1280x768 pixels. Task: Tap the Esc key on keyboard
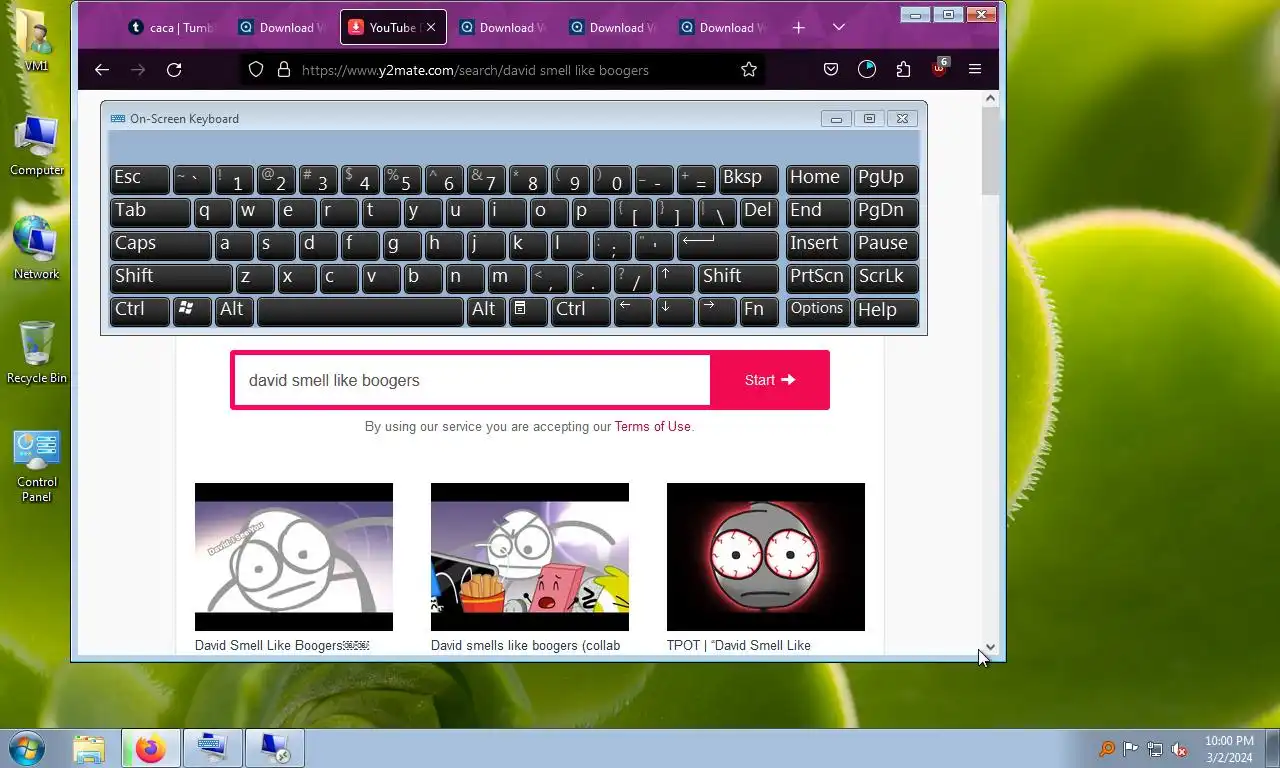coord(139,179)
